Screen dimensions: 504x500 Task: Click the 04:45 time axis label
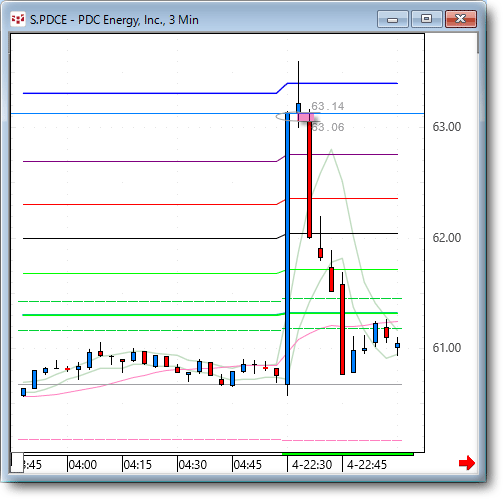point(248,464)
